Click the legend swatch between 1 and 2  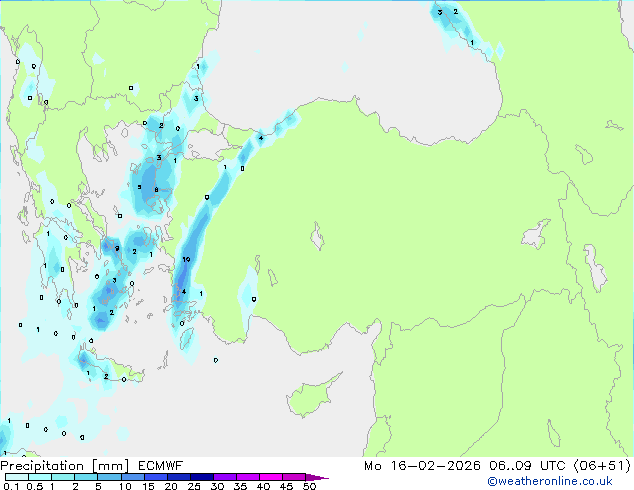click(63, 477)
